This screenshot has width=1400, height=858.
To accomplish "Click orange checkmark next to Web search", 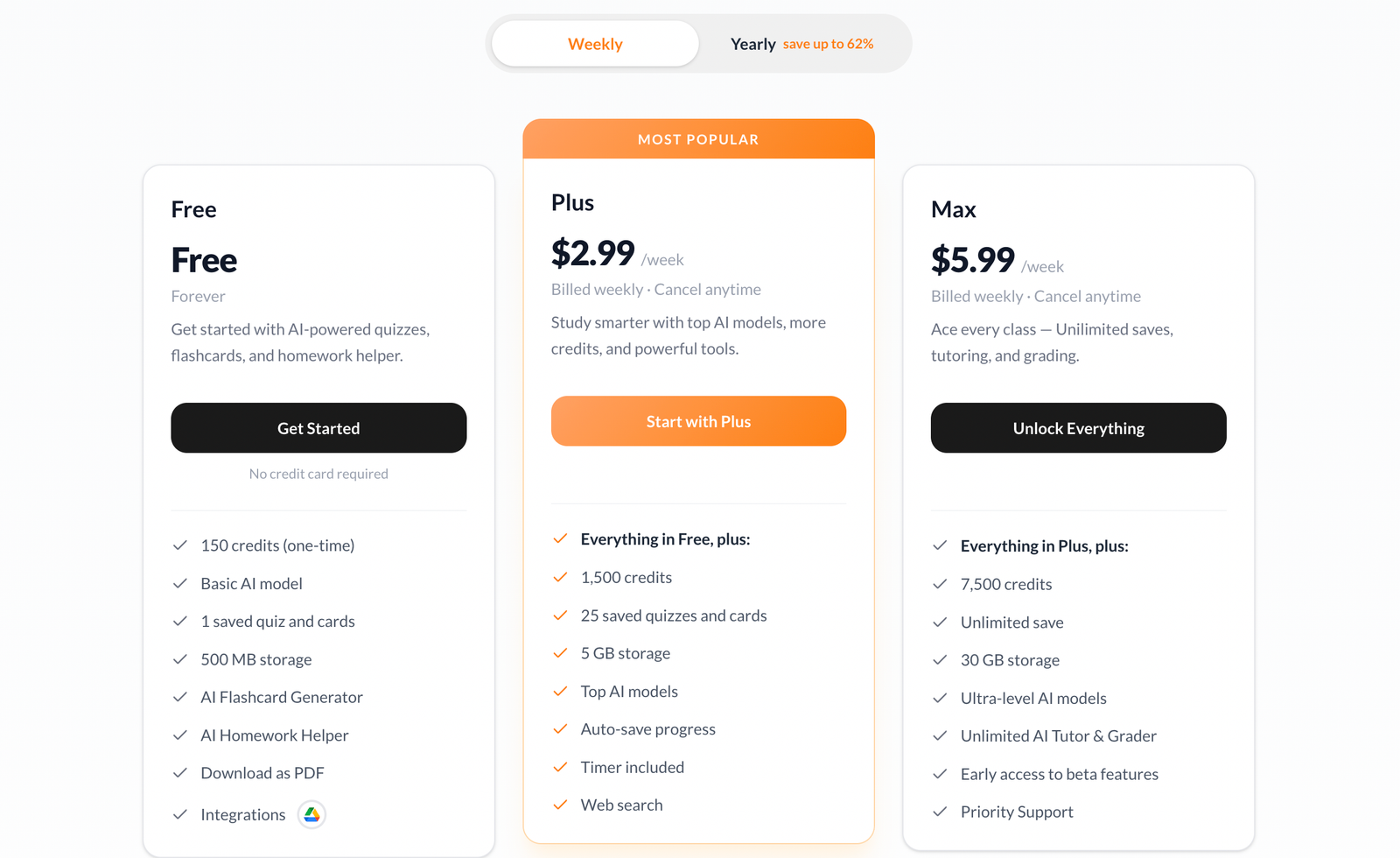I will 560,805.
